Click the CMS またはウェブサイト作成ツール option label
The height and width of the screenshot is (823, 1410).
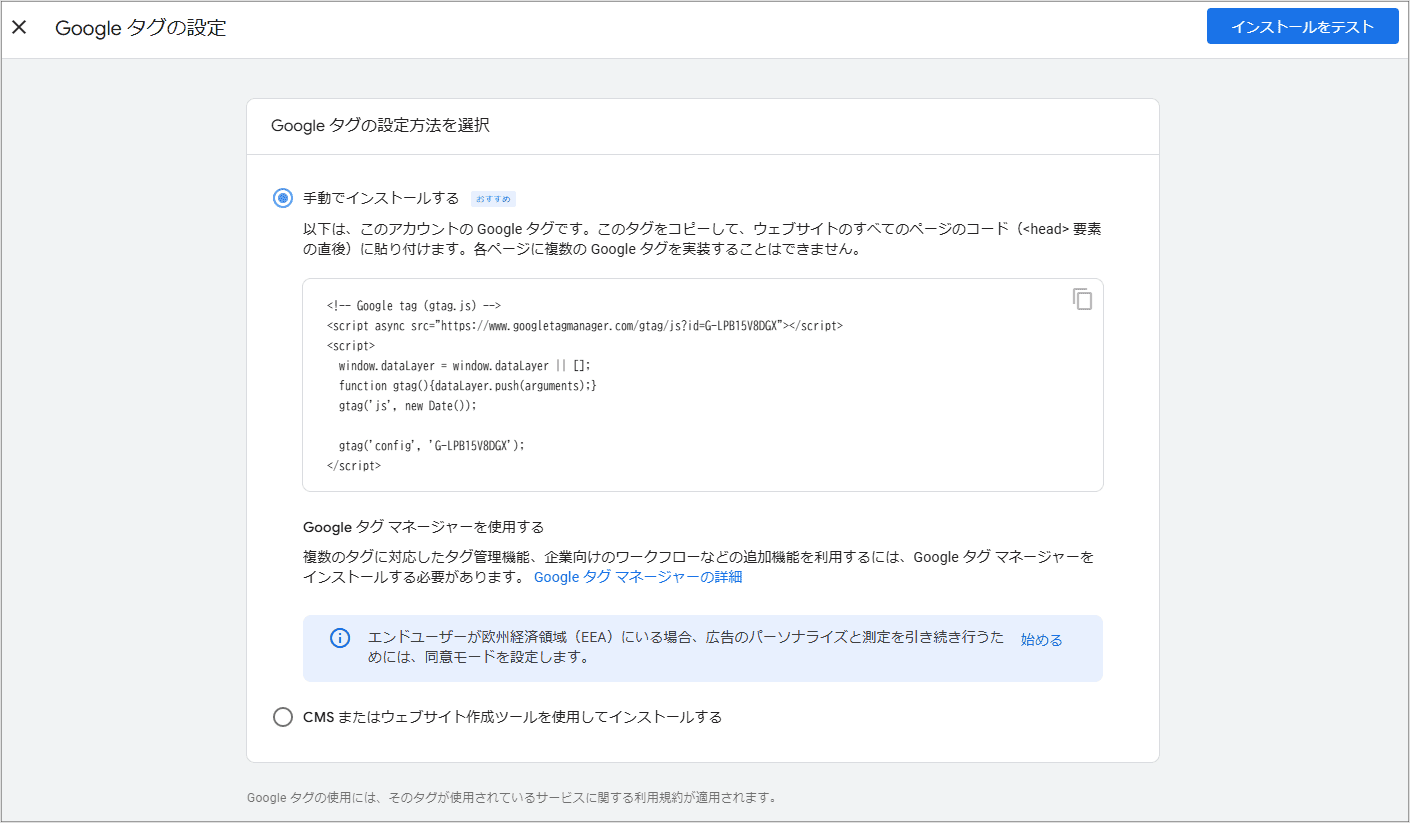[x=512, y=717]
